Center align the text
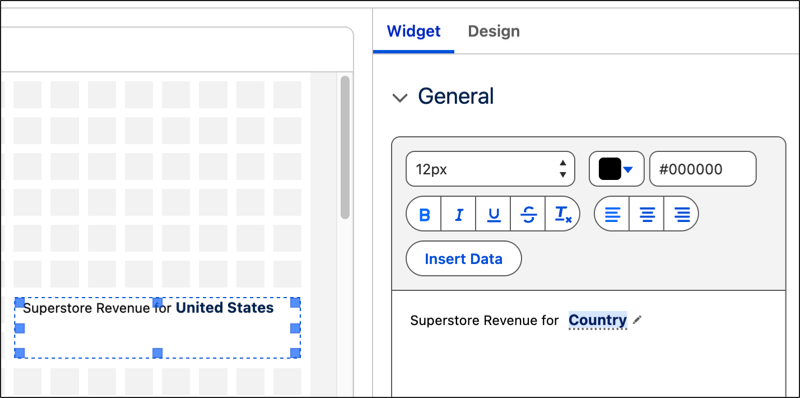Image resolution: width=800 pixels, height=398 pixels. pyautogui.click(x=647, y=215)
